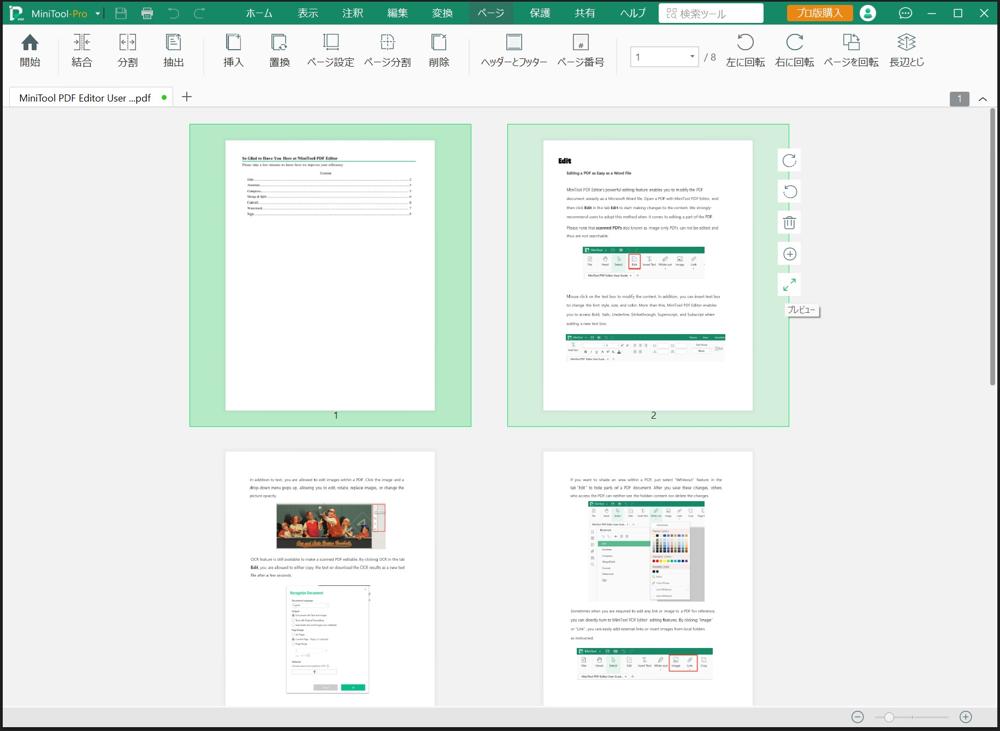This screenshot has height=731, width=1000.
Task: Select the fourth page thumbnail with color palette
Action: (648, 579)
